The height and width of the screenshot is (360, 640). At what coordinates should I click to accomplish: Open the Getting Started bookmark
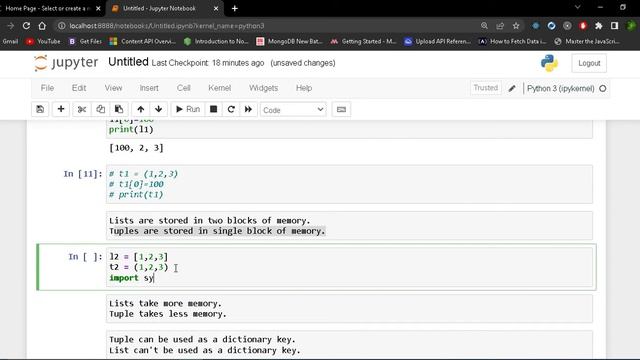(363, 41)
